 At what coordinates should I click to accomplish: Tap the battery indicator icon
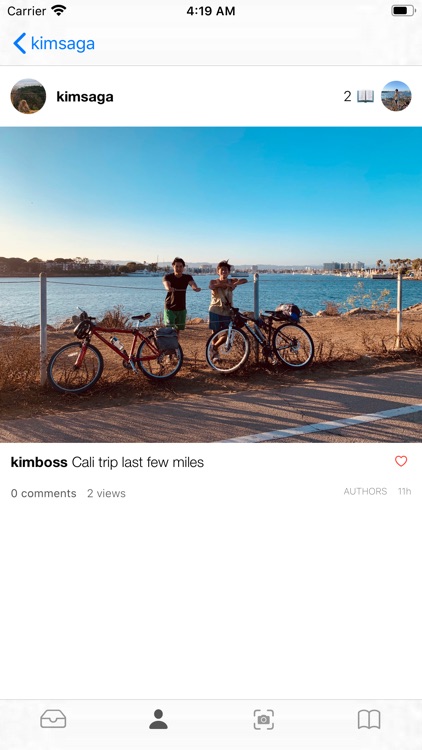(403, 11)
